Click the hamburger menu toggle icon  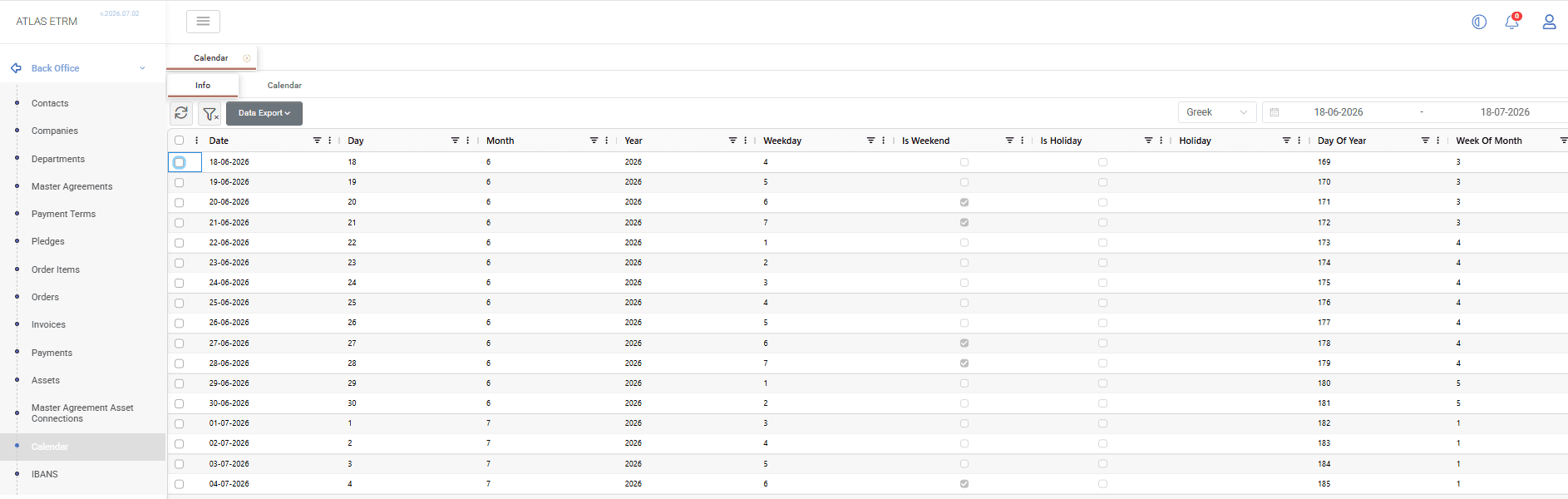click(203, 22)
